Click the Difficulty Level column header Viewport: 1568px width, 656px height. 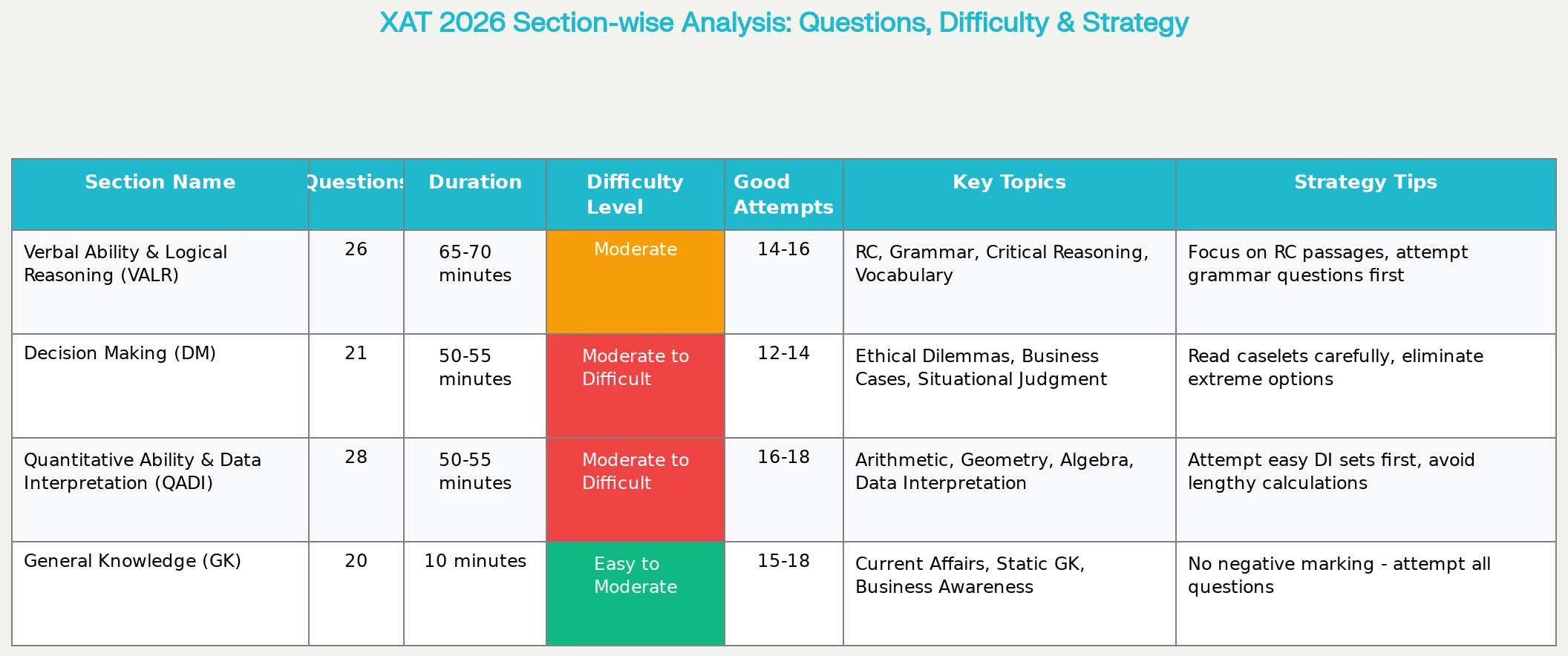635,194
